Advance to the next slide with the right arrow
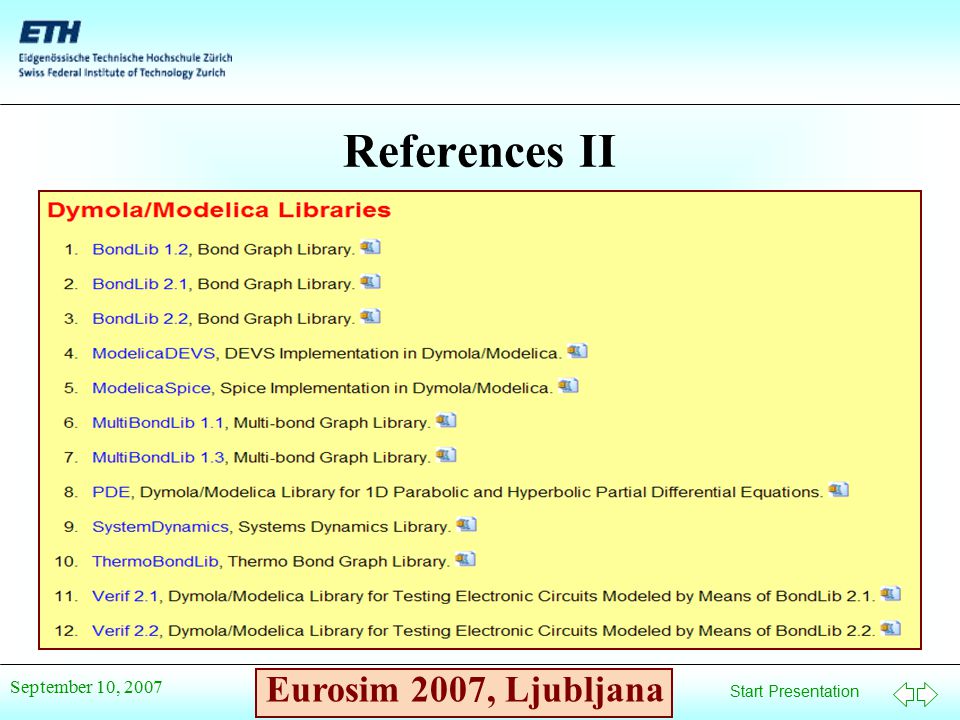The height and width of the screenshot is (720, 960). point(927,694)
